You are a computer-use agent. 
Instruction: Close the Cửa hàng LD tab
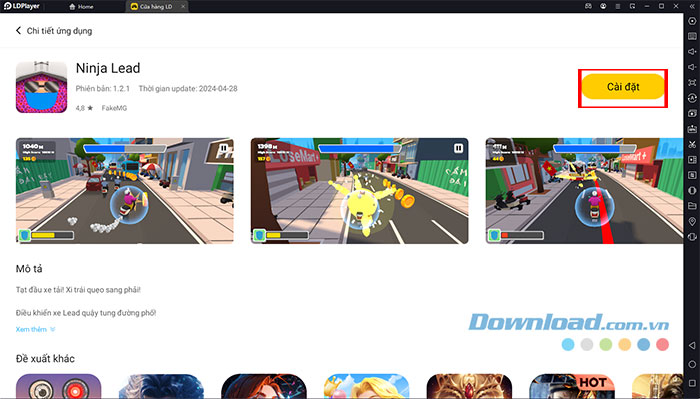coord(183,7)
